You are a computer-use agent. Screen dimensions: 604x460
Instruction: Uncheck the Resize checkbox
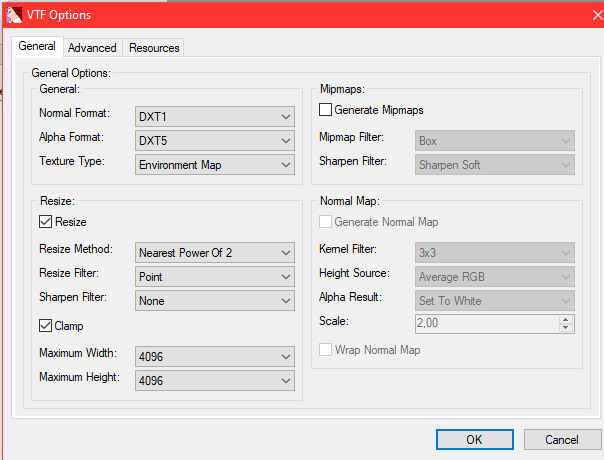pyautogui.click(x=45, y=221)
